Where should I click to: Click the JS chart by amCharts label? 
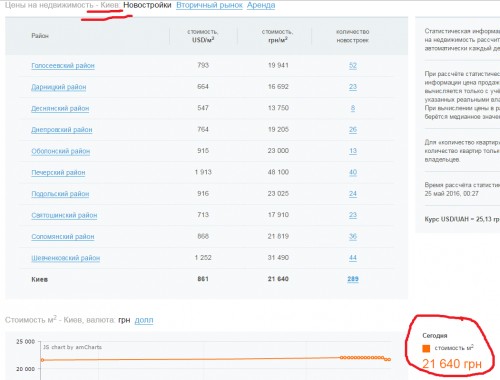click(x=72, y=347)
